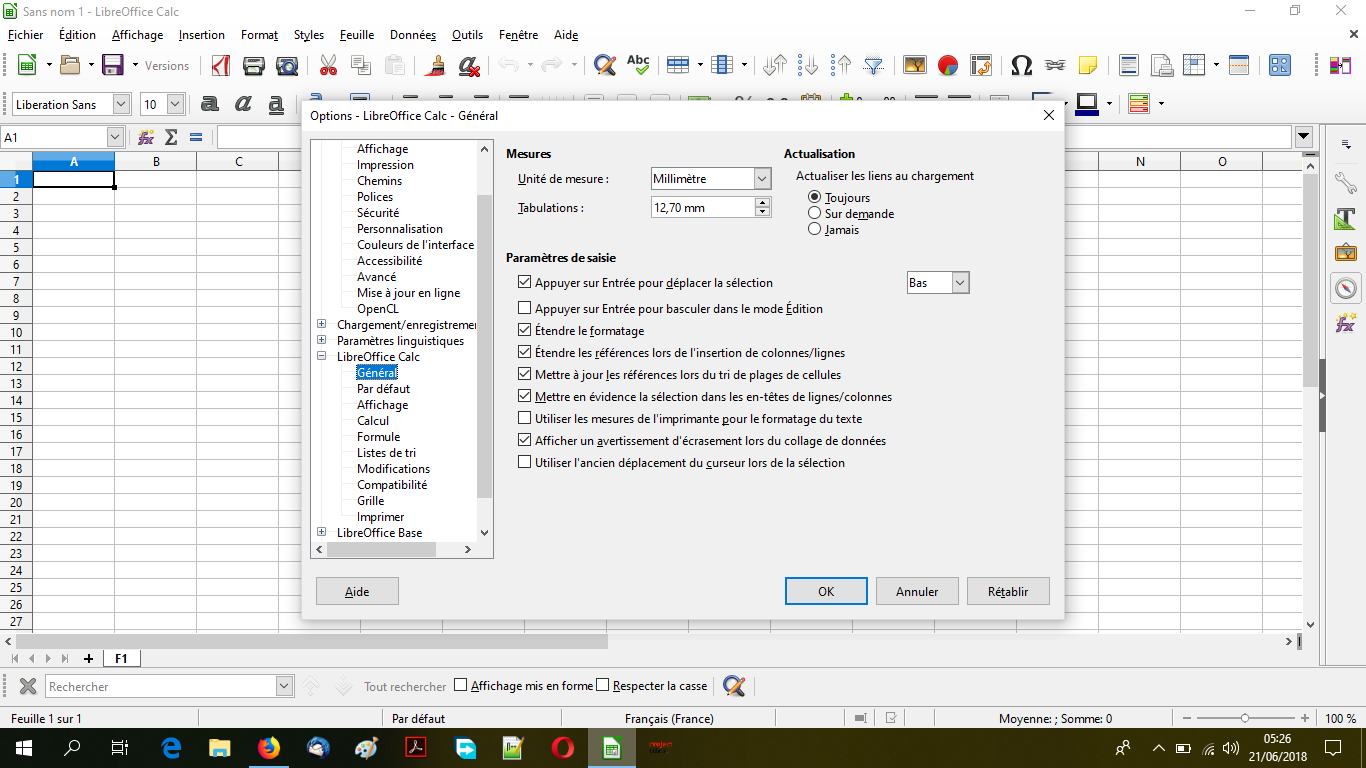Open the Données menu
Viewport: 1366px width, 768px height.
tap(413, 35)
